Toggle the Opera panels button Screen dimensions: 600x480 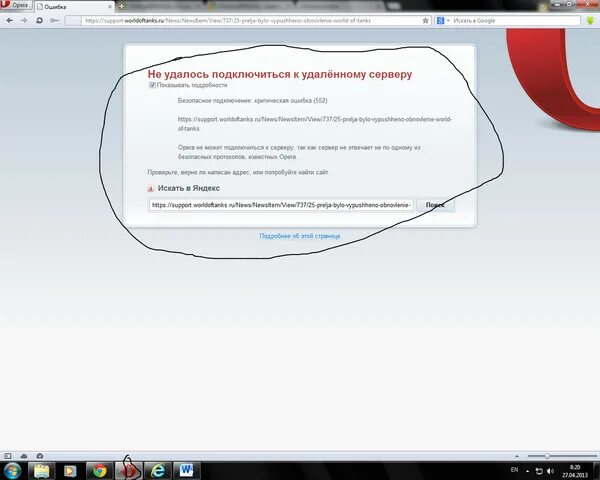click(8, 456)
